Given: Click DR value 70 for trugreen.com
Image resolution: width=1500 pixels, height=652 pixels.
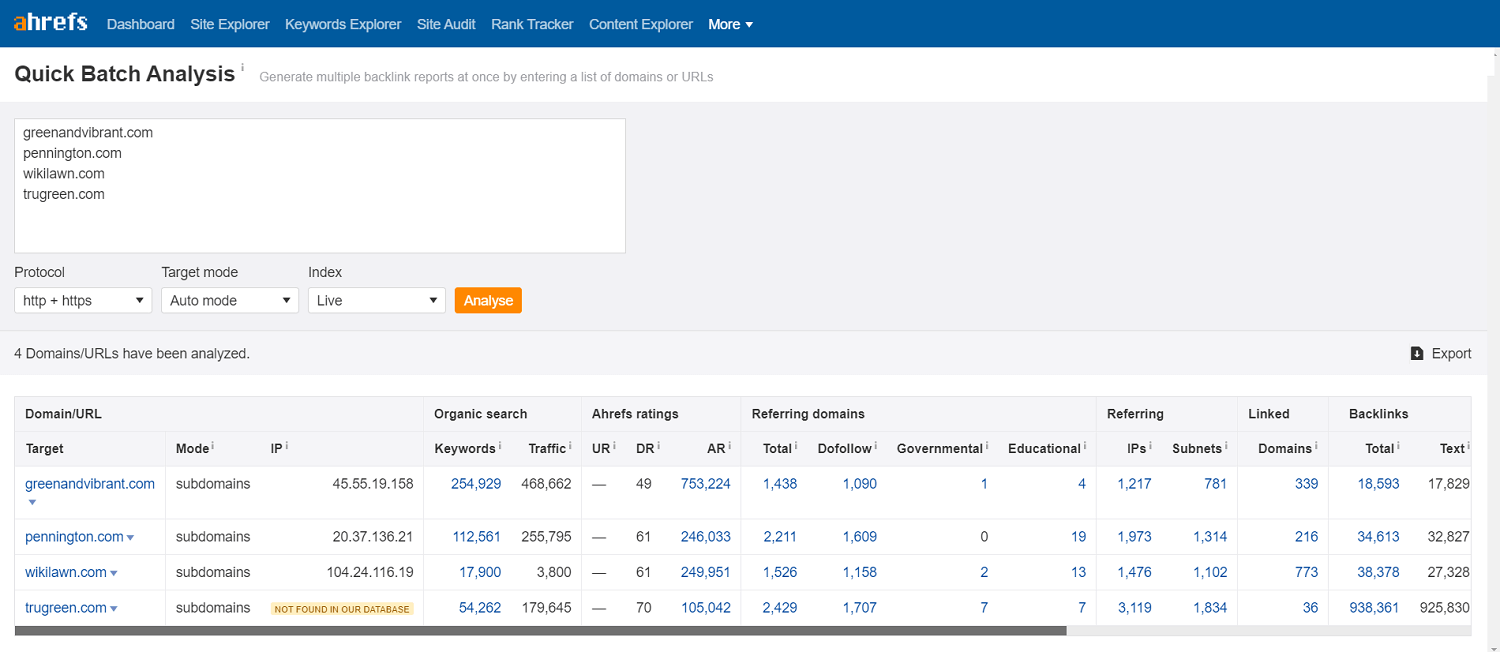Looking at the screenshot, I should click(643, 608).
